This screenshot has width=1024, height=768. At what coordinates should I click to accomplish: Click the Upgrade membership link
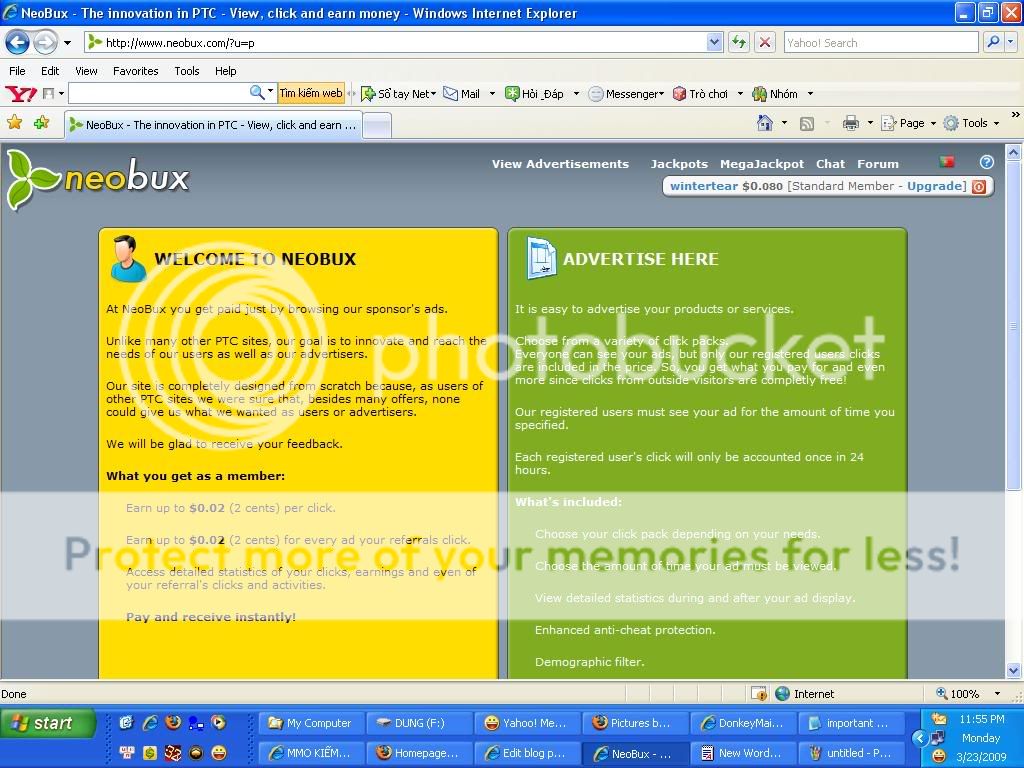coord(935,186)
